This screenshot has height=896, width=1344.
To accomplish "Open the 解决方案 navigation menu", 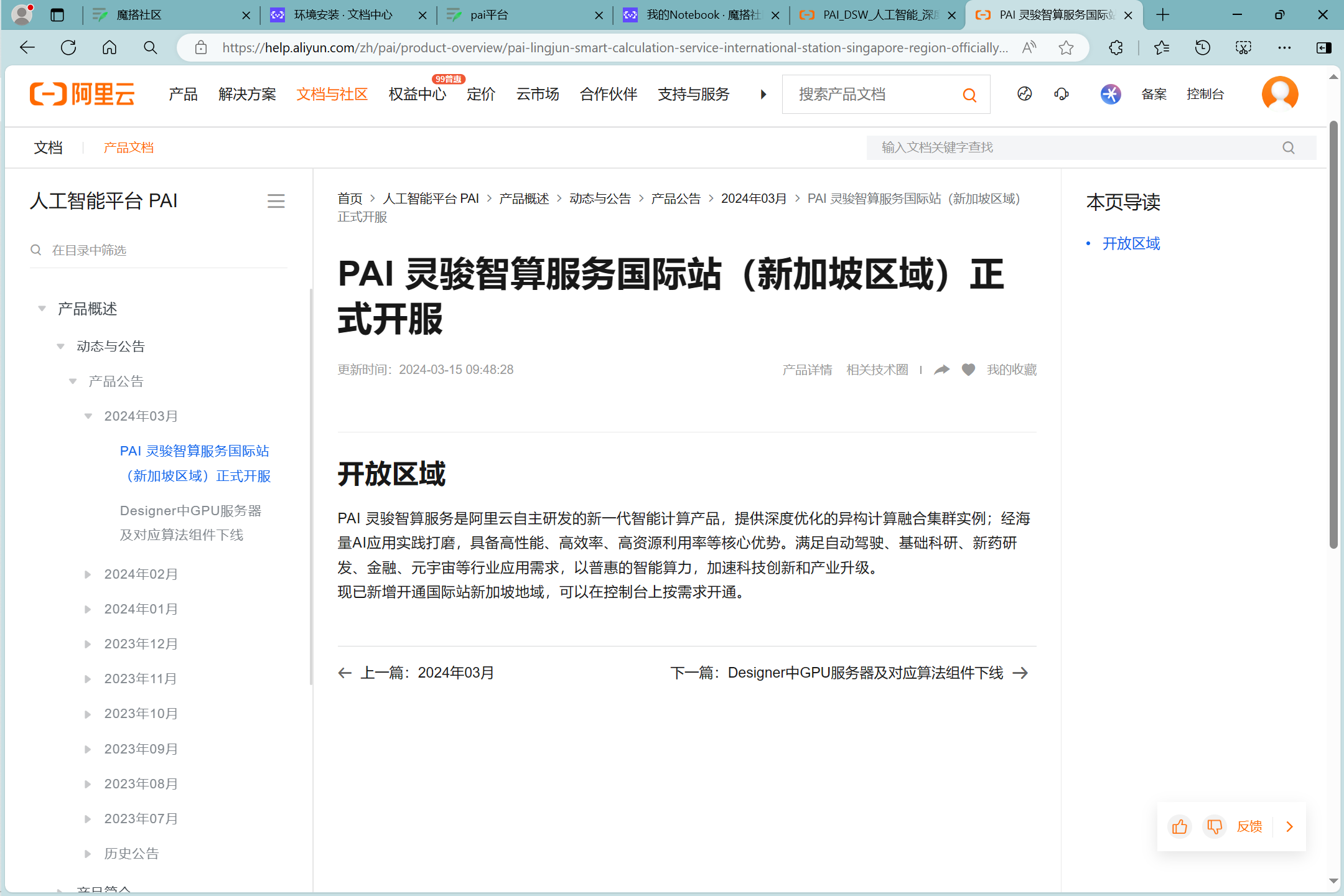I will click(x=247, y=94).
